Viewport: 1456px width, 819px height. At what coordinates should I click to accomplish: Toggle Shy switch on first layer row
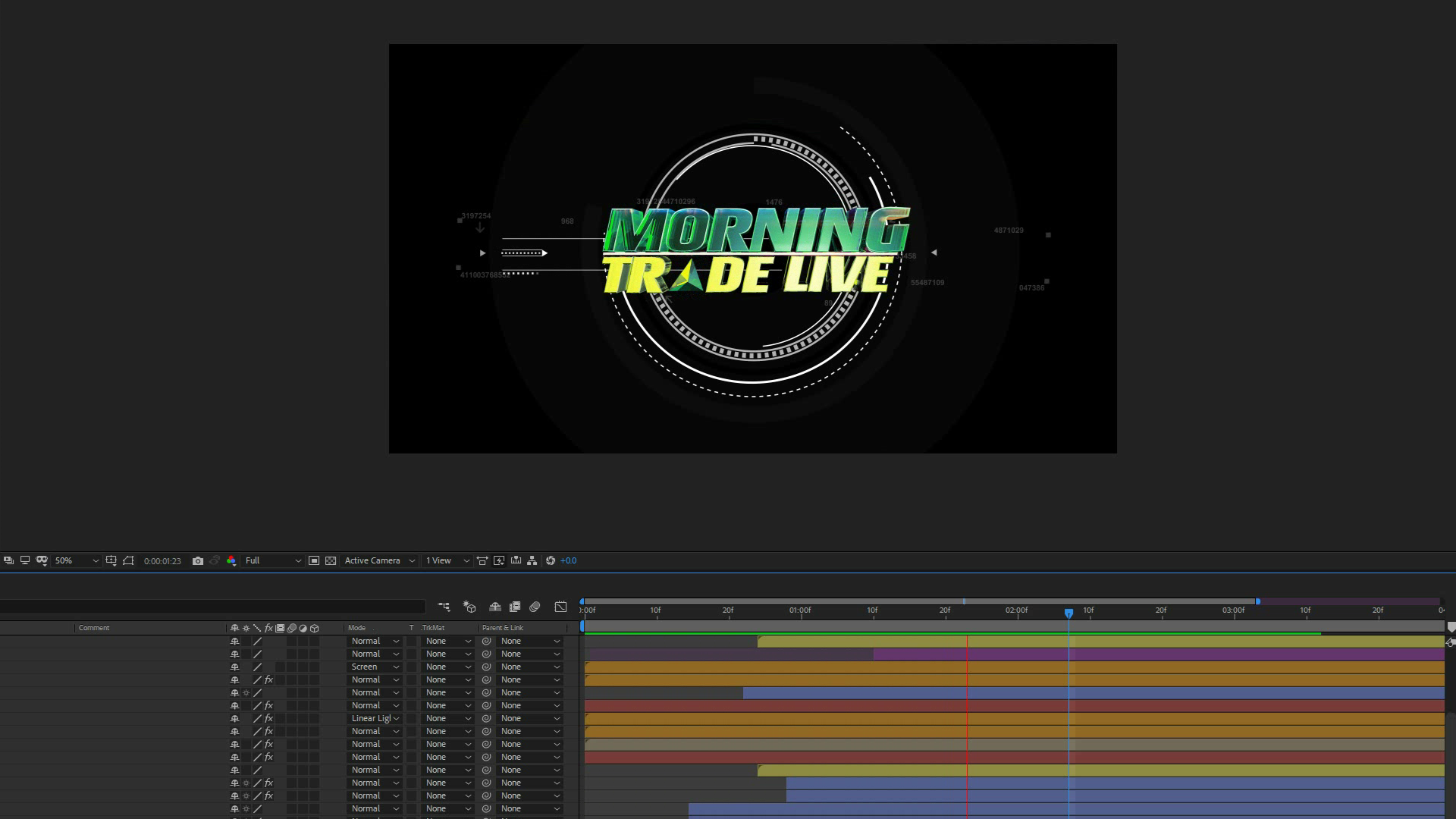point(234,642)
